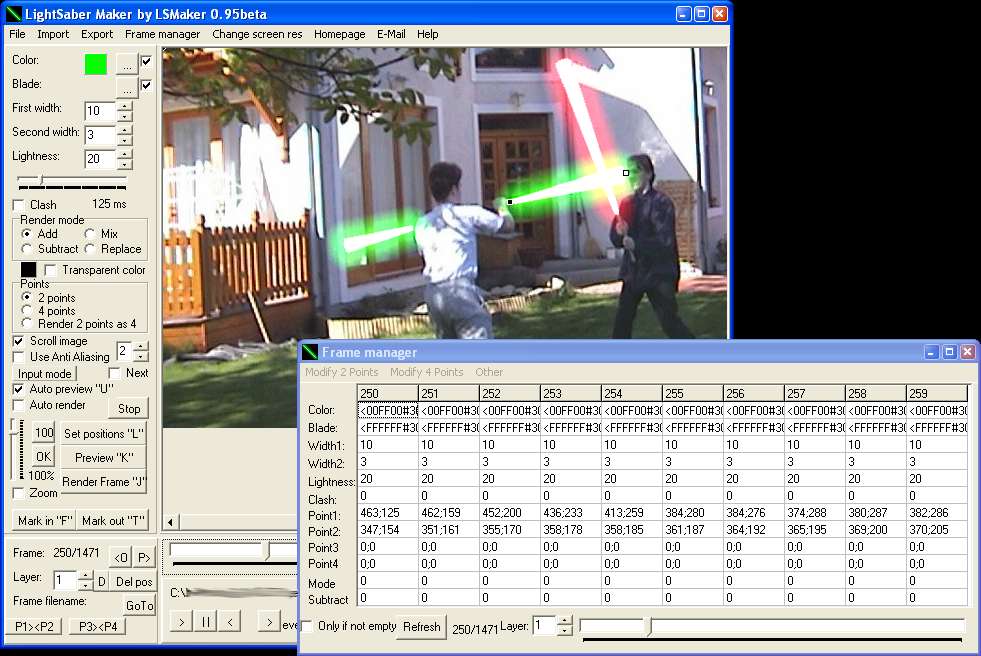981x656 pixels.
Task: Click the Refresh button in Frame manager
Action: (422, 626)
